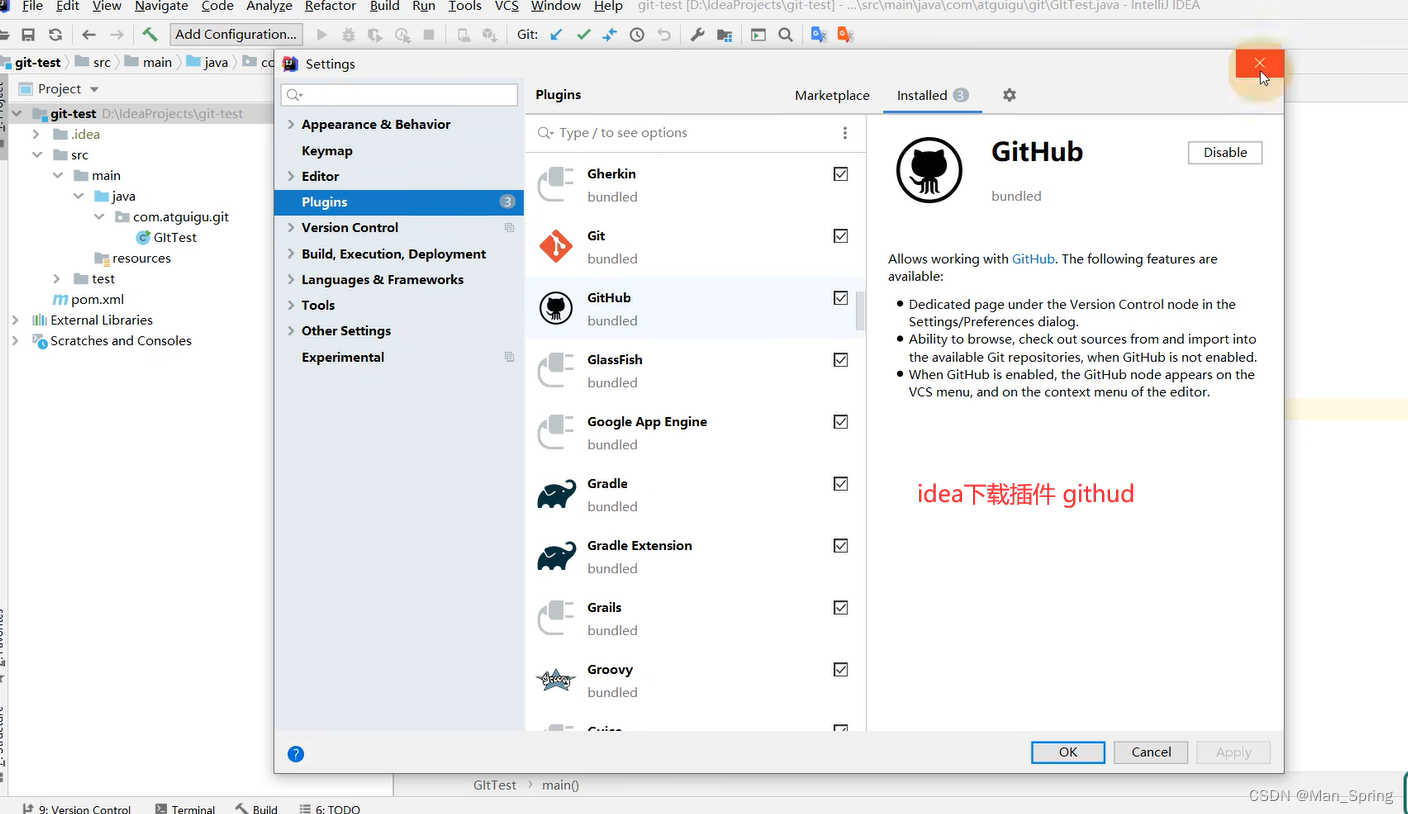1408x814 pixels.
Task: Switch to the Installed plugins tab
Action: [x=932, y=95]
